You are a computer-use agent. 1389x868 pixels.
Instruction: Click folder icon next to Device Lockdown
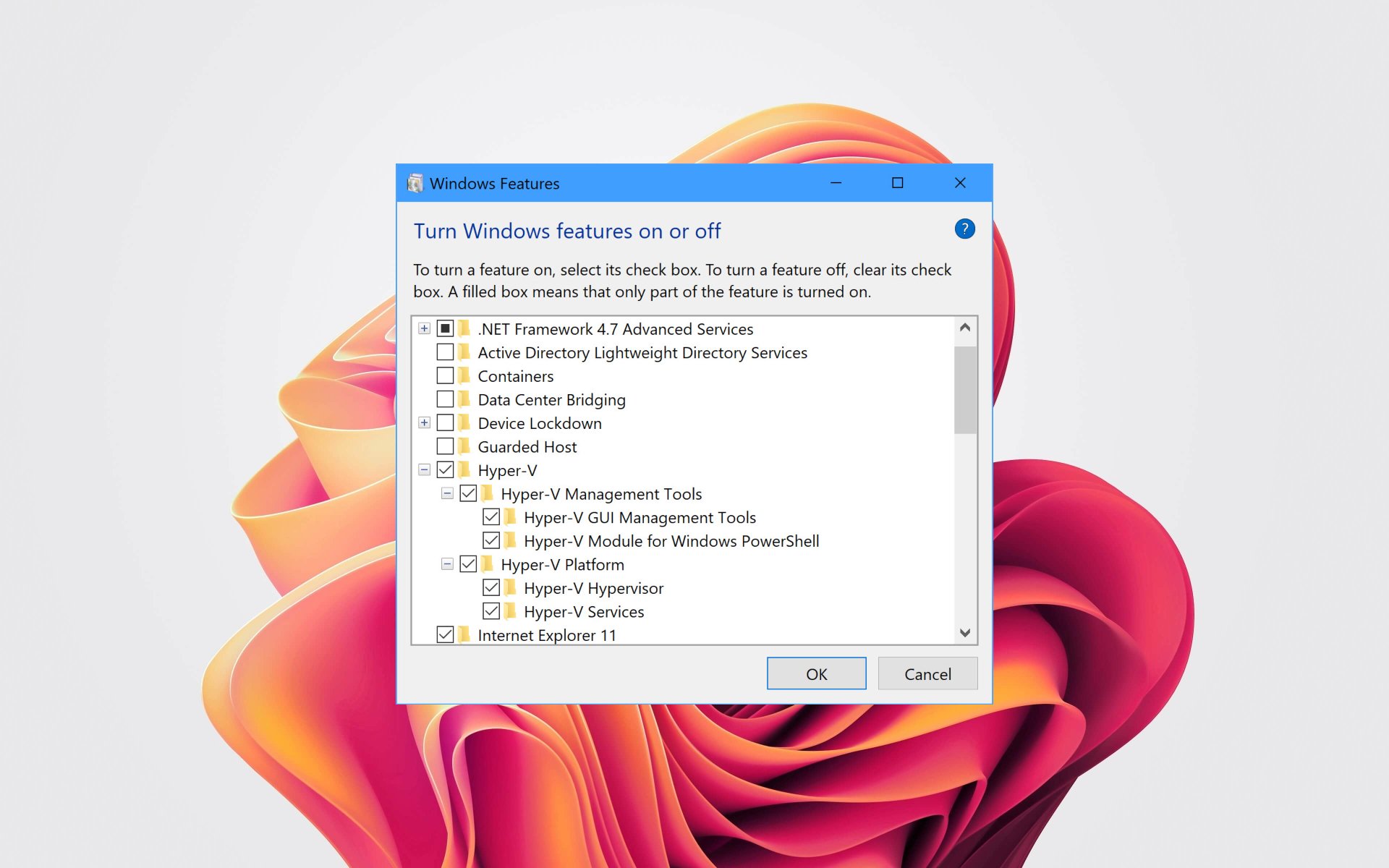(464, 423)
